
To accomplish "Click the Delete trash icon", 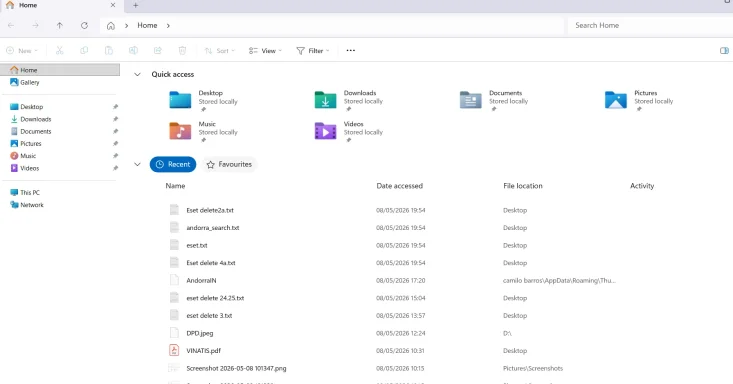I will pyautogui.click(x=182, y=51).
